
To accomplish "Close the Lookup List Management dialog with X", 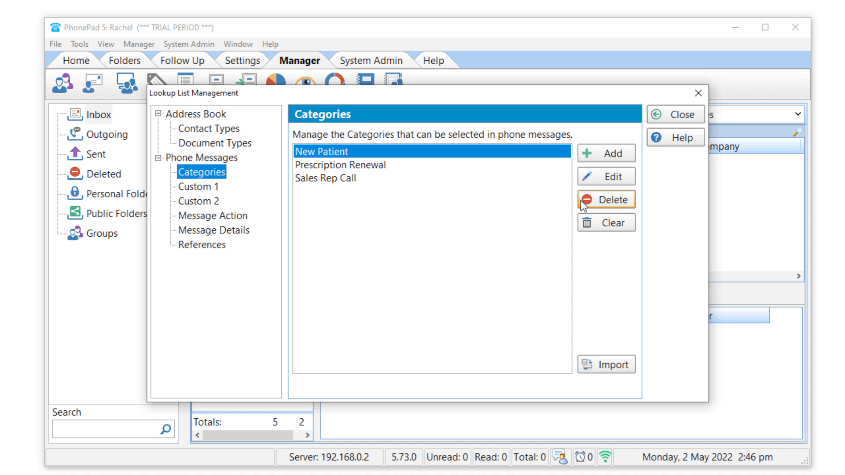I will pos(698,93).
